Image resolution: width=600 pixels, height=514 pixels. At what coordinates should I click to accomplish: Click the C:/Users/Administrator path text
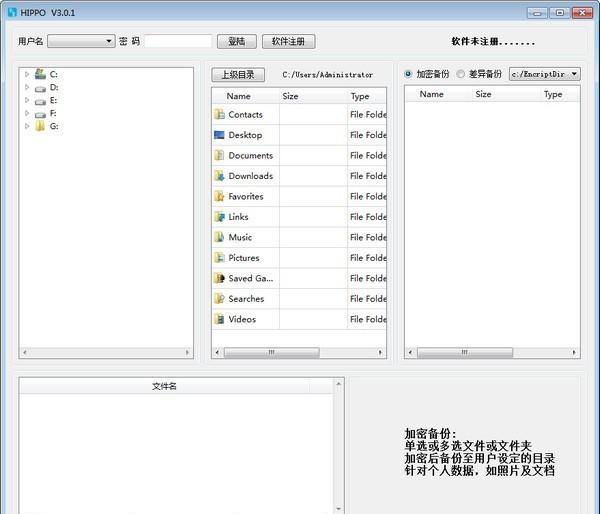point(328,75)
